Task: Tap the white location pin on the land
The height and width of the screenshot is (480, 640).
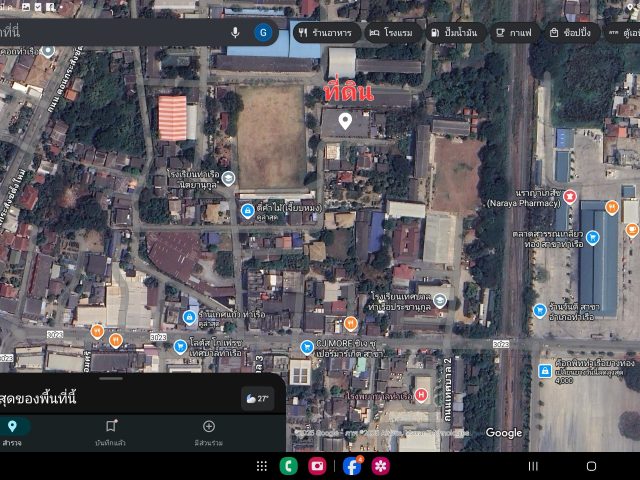Action: [x=345, y=121]
